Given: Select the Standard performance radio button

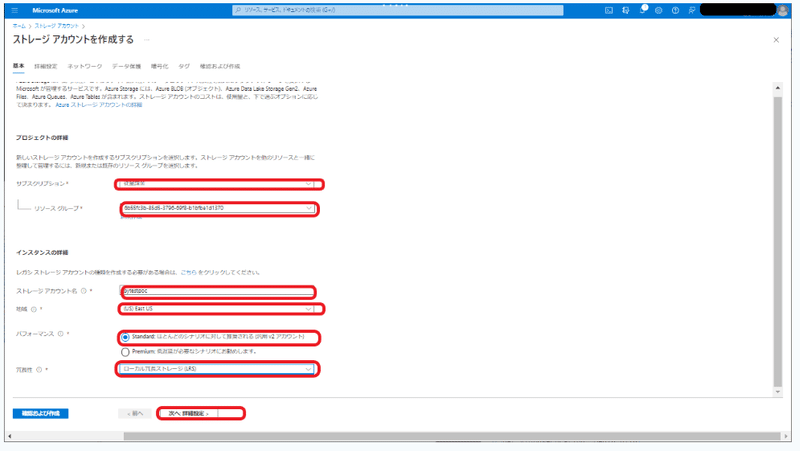Looking at the screenshot, I should pos(125,337).
